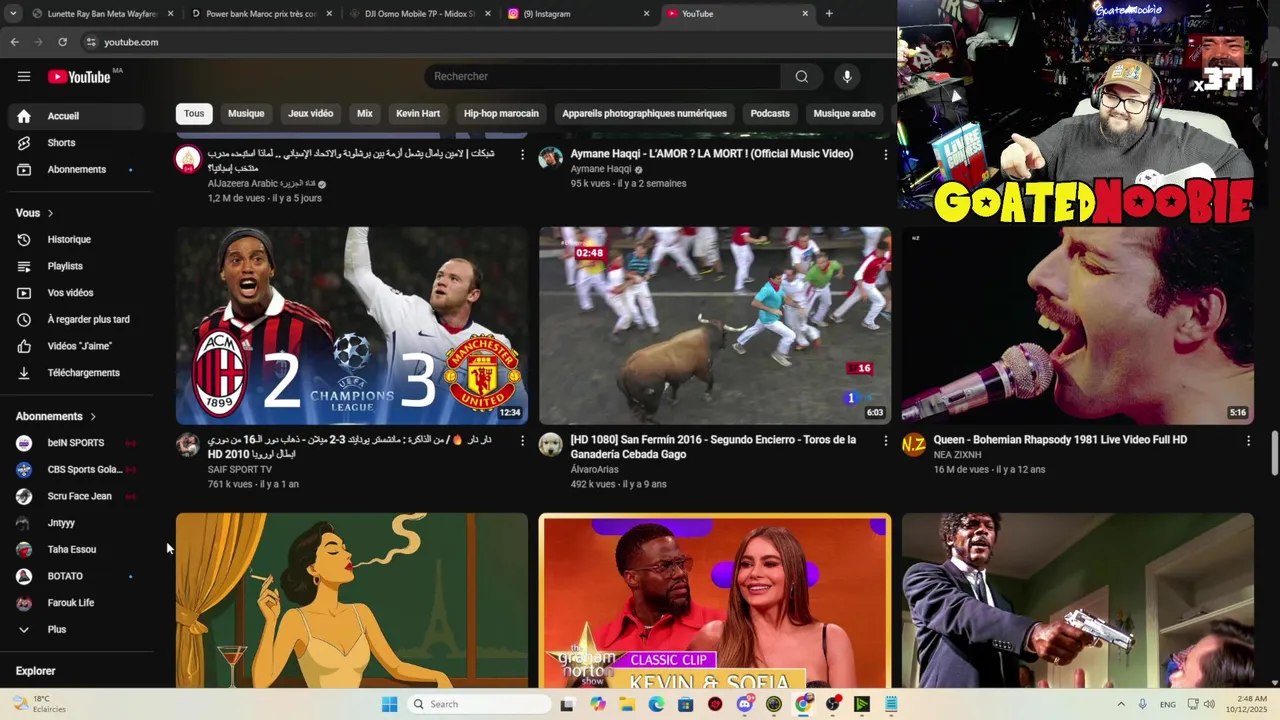Open options menu for the AlJazeera Arabic video
1280x720 pixels.
522,154
